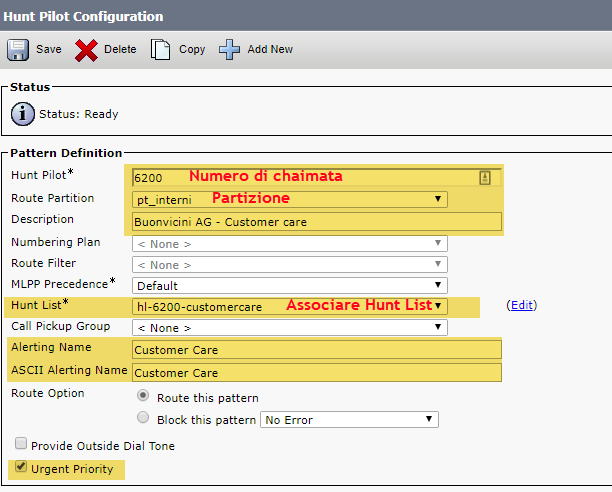612x492 pixels.
Task: Click the Add New text in toolbar
Action: (x=270, y=49)
